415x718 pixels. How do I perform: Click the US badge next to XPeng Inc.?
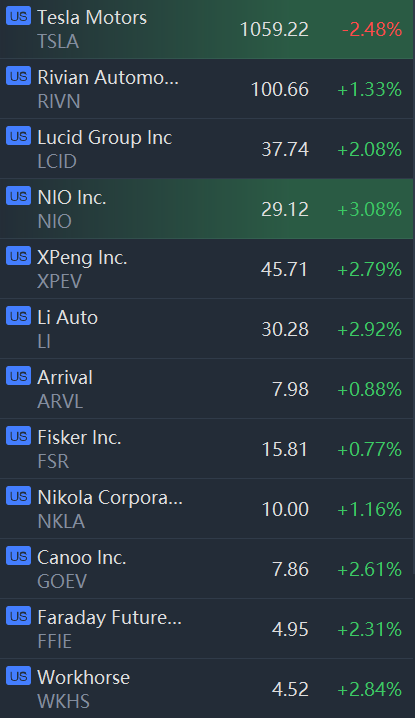coord(18,256)
